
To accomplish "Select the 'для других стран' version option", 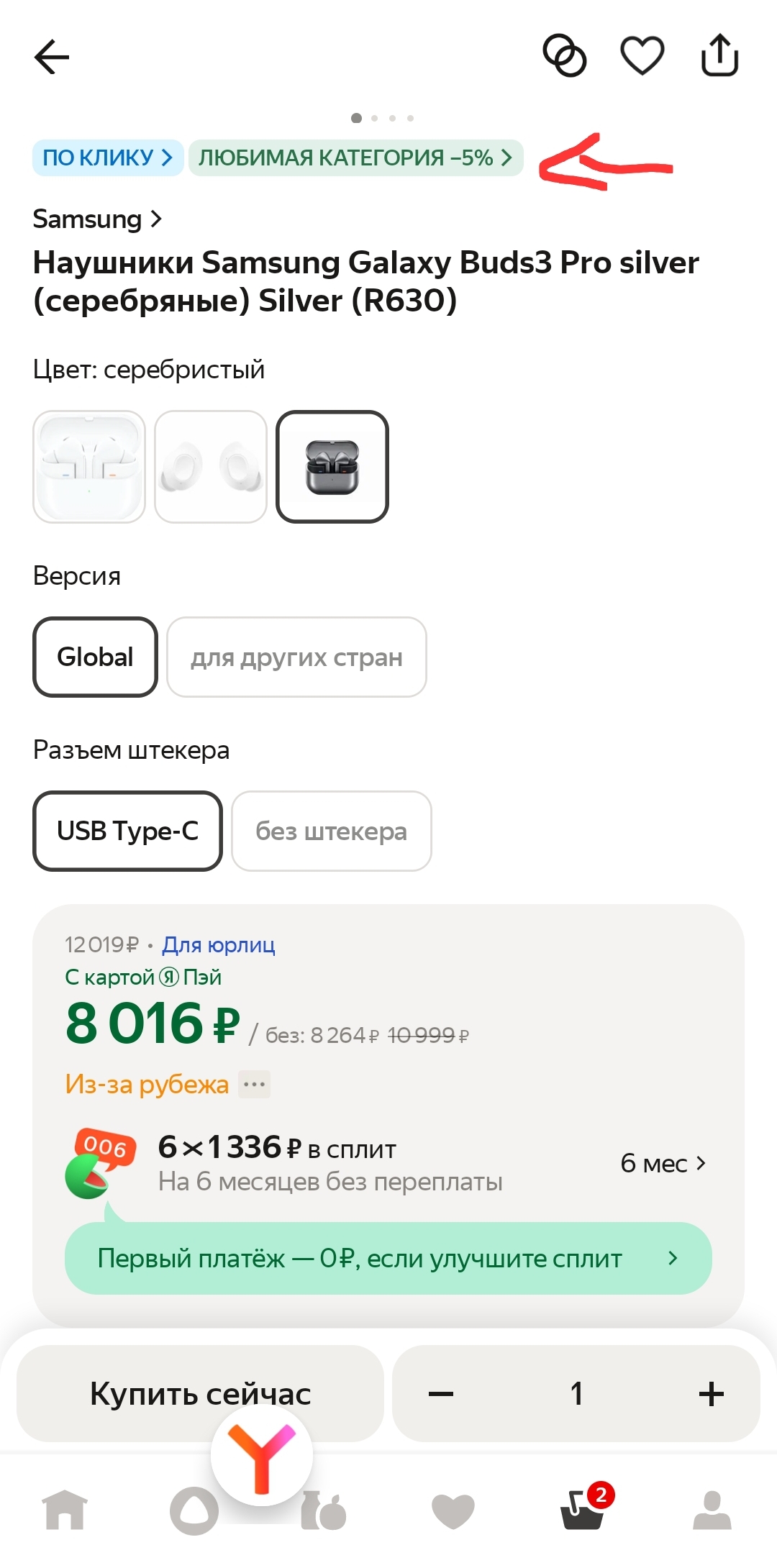I will (296, 657).
